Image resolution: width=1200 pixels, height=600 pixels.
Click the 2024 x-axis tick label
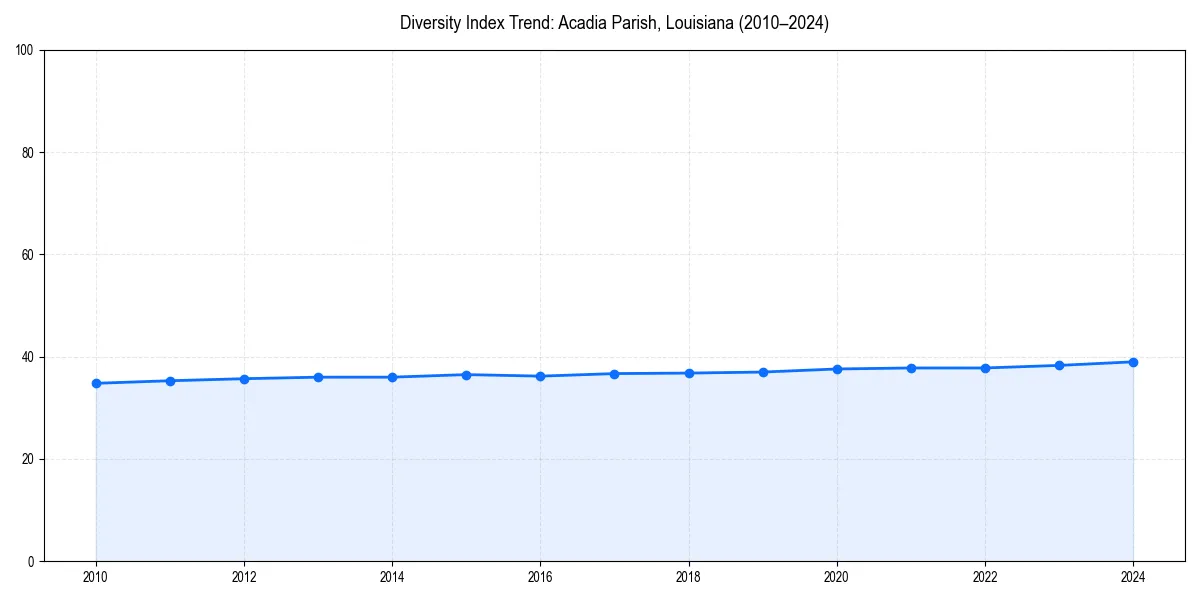[1133, 577]
